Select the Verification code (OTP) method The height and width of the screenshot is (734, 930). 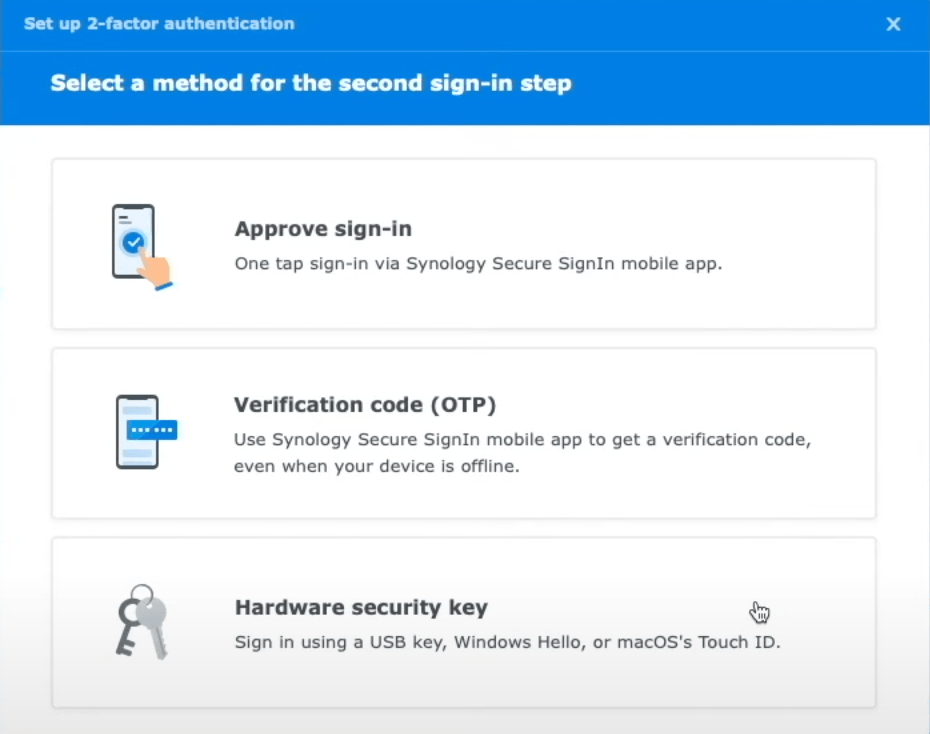(x=463, y=432)
